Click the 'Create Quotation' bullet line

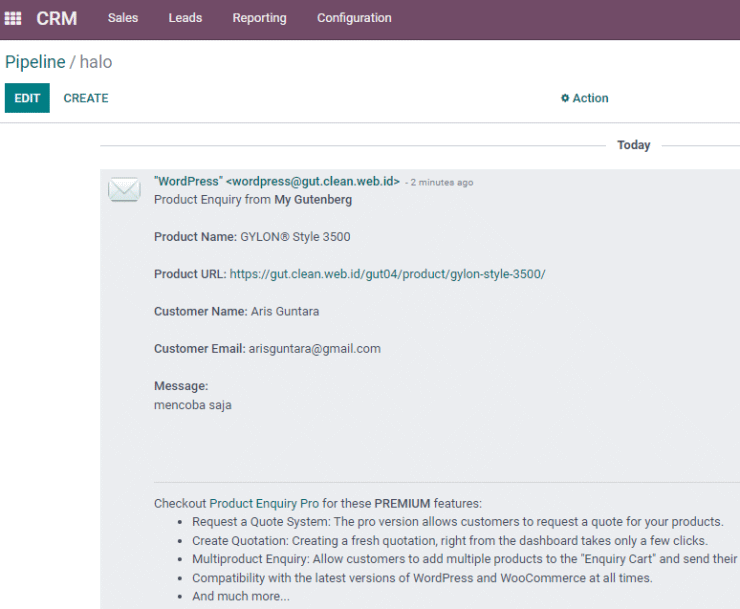point(450,541)
